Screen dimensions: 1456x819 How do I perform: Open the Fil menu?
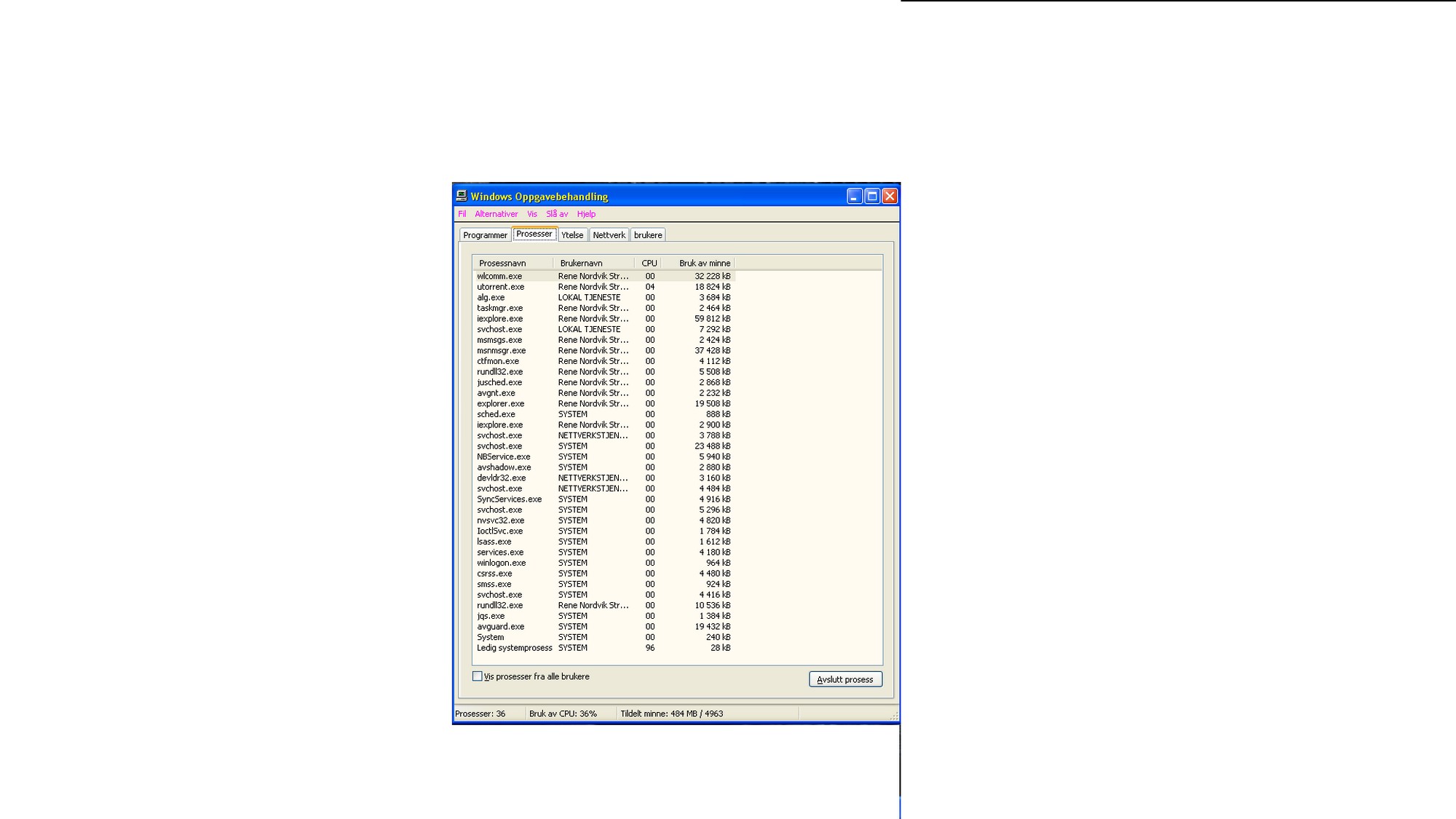(x=462, y=214)
